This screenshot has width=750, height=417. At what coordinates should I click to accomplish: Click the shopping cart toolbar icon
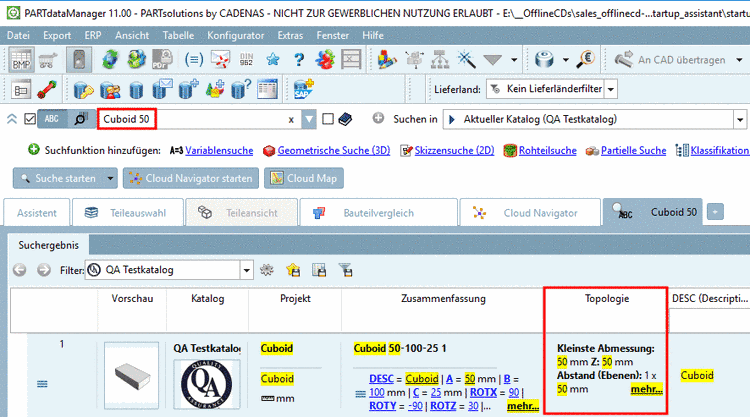pos(48,60)
